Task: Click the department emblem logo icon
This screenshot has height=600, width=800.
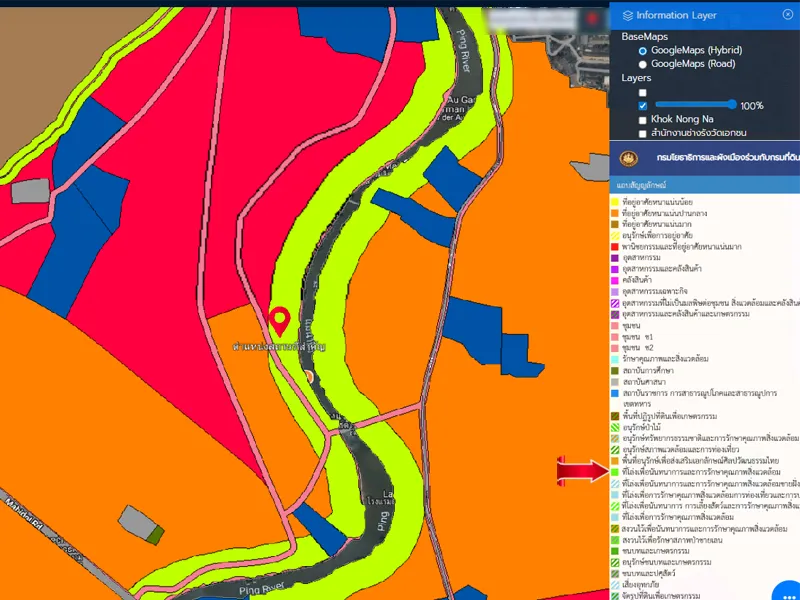Action: 629,158
